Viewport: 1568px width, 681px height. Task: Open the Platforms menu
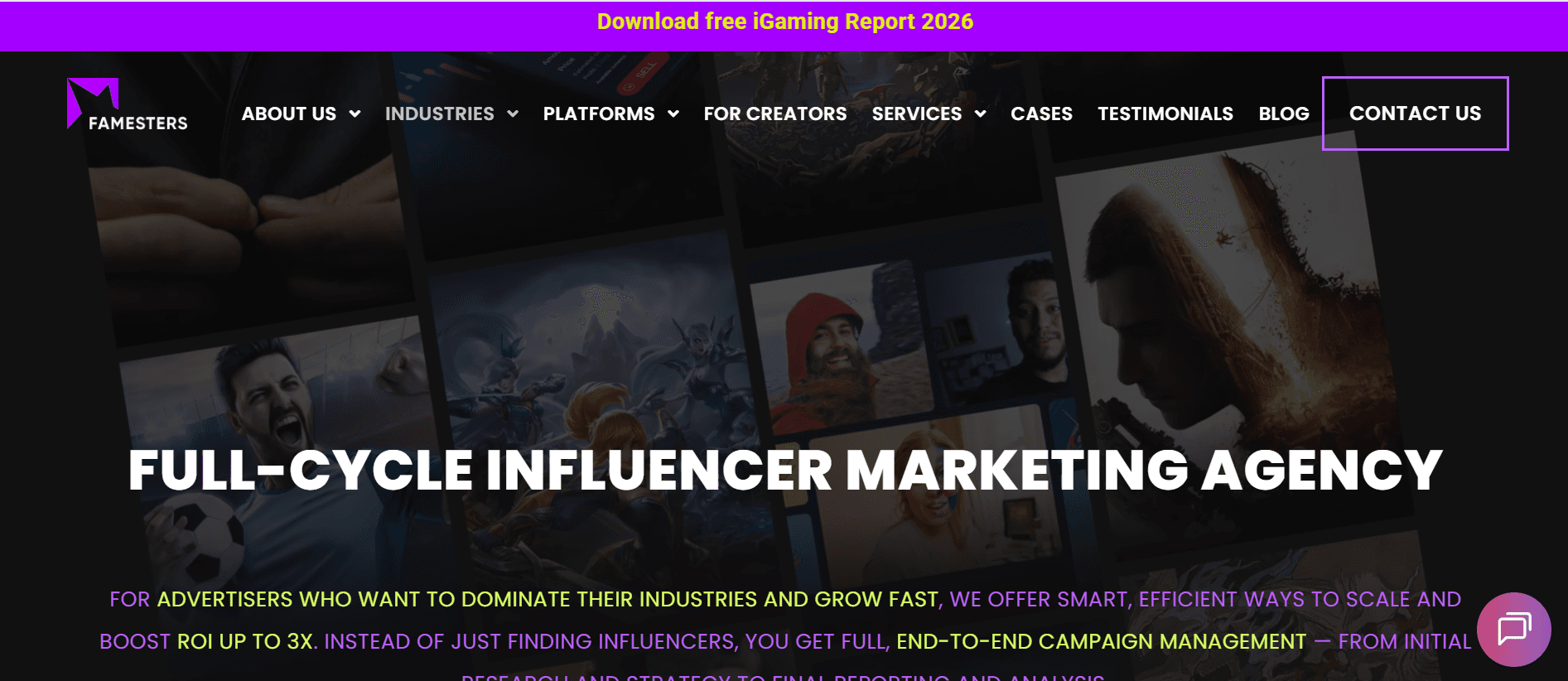599,113
